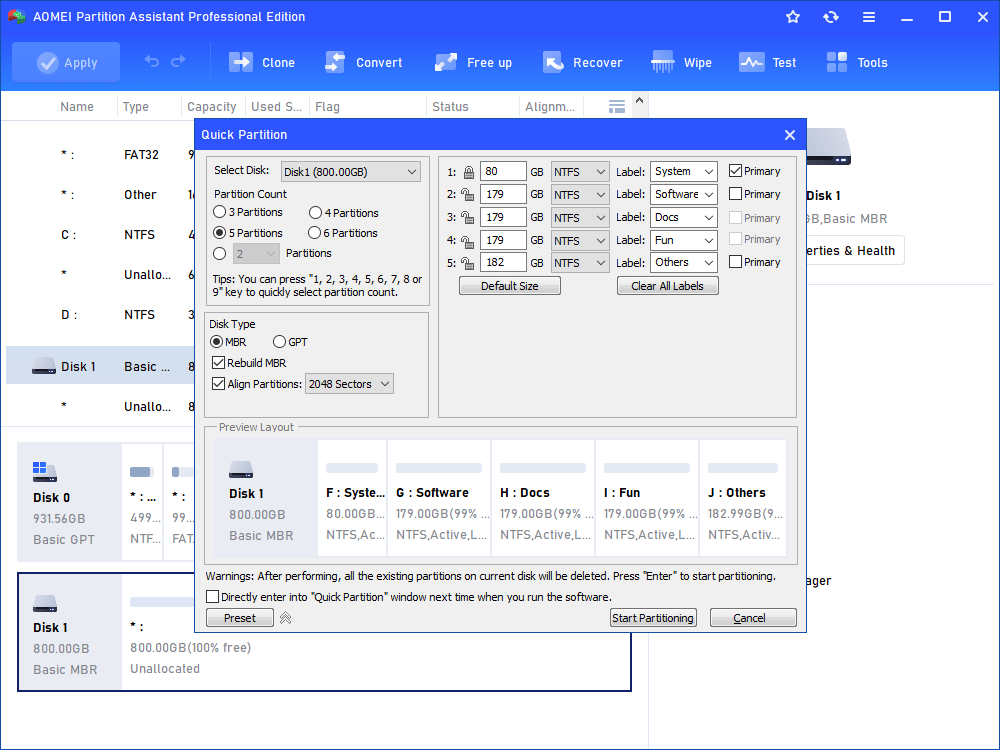The image size is (1000, 750).
Task: Click the Clone toolbar icon
Action: tap(241, 62)
